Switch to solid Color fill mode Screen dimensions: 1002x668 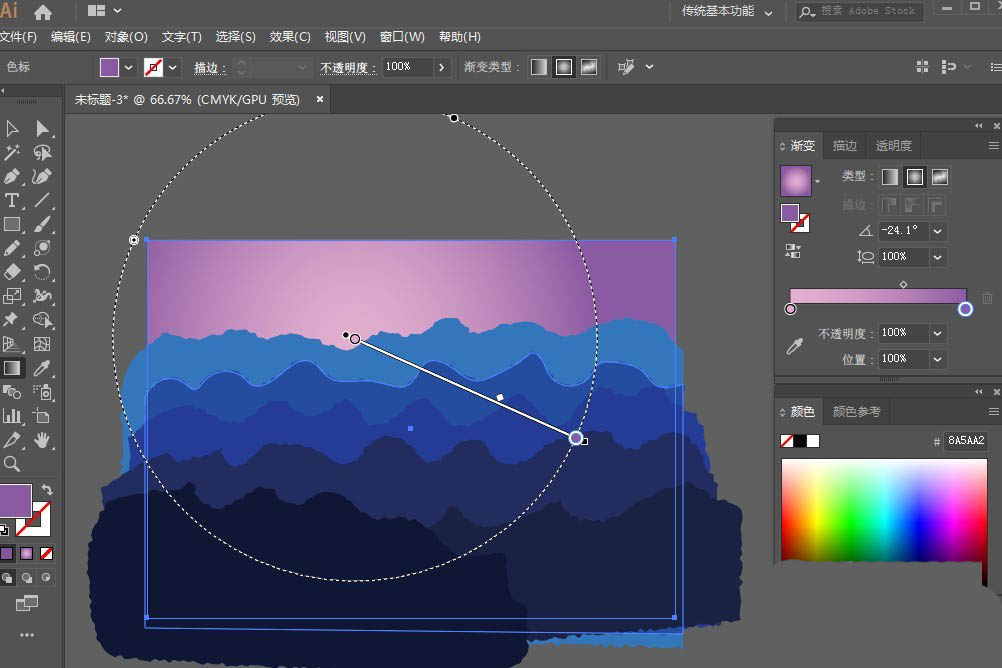pos(7,554)
